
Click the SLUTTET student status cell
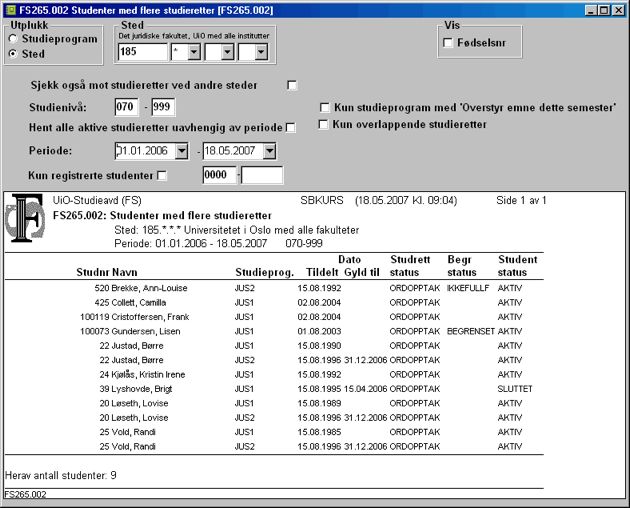[515, 389]
